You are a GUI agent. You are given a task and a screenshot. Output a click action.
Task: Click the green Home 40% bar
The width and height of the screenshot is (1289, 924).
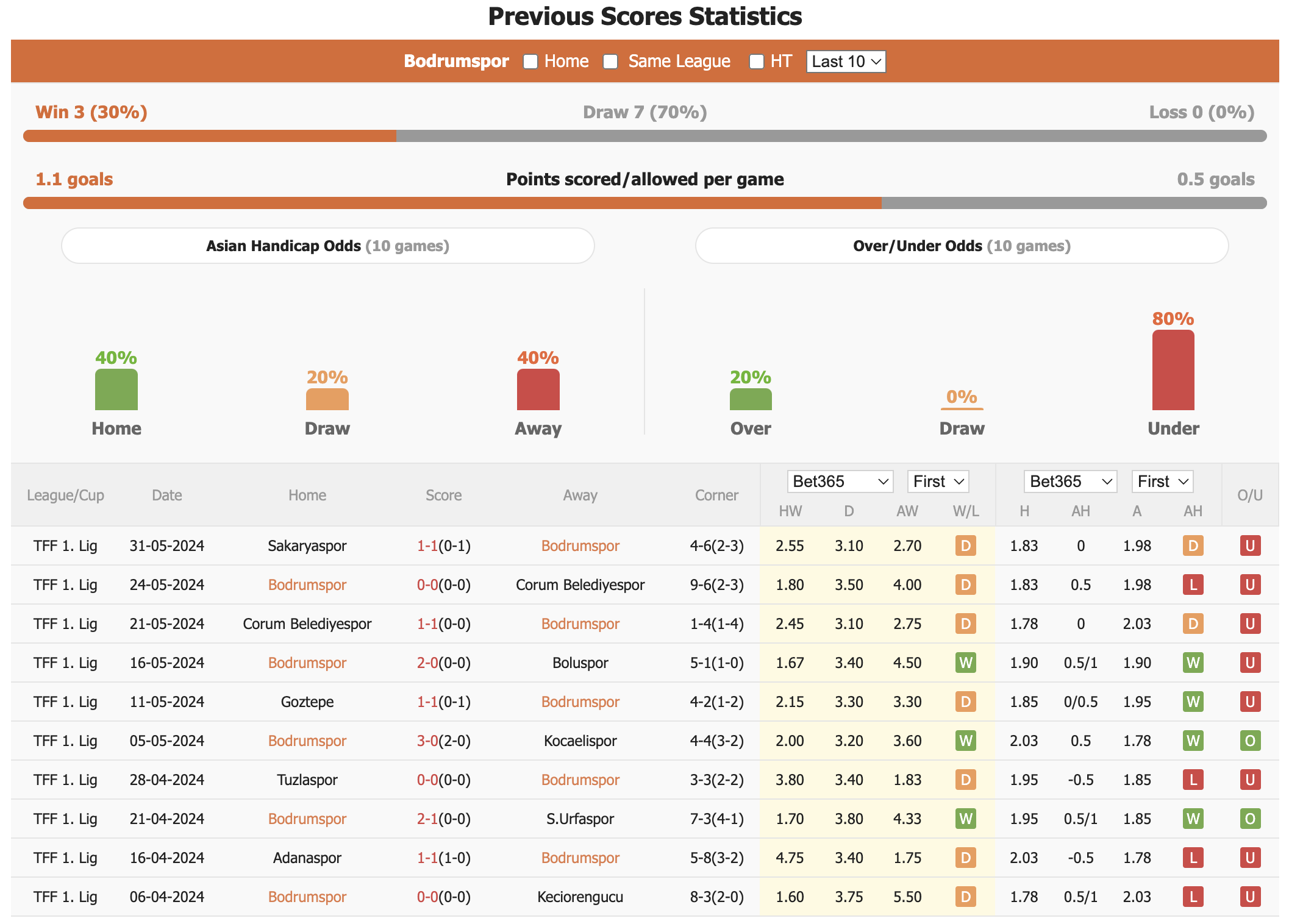point(116,389)
